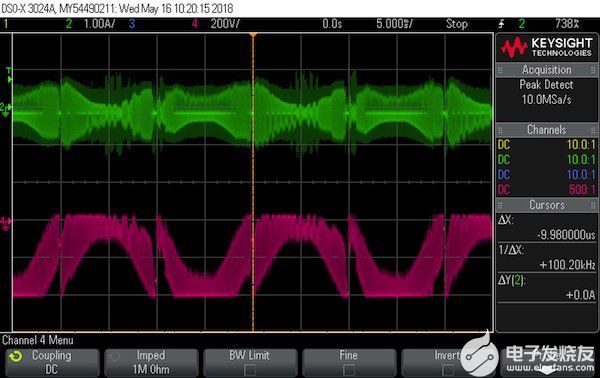Image resolution: width=600 pixels, height=378 pixels.
Task: Click the Cursors panel grip icon
Action: click(500, 205)
